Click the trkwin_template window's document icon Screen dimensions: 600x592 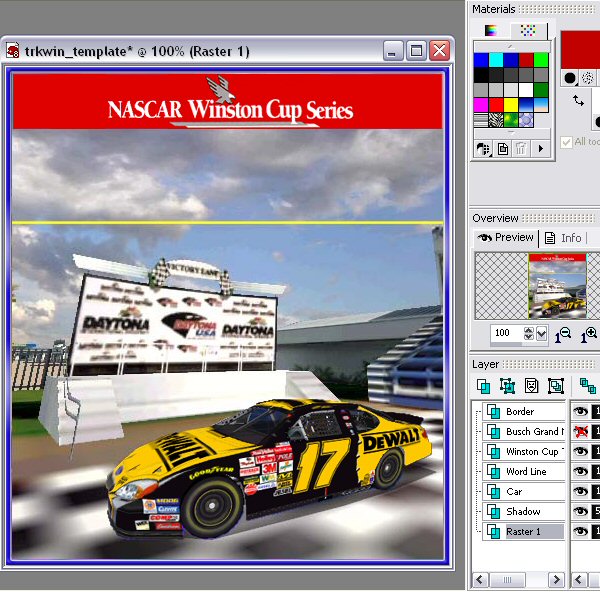pyautogui.click(x=12, y=51)
